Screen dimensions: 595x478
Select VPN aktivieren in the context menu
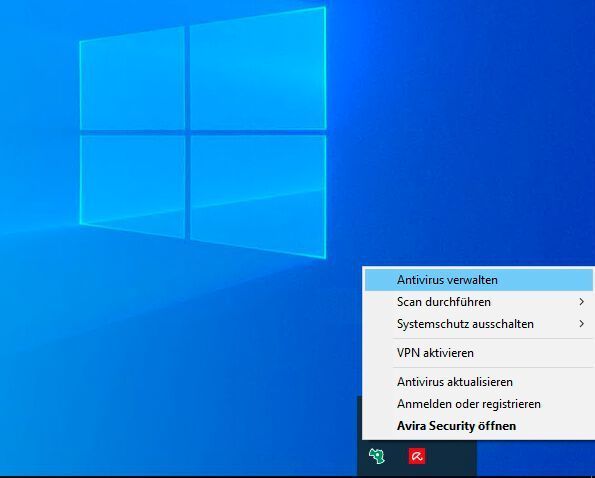point(479,353)
